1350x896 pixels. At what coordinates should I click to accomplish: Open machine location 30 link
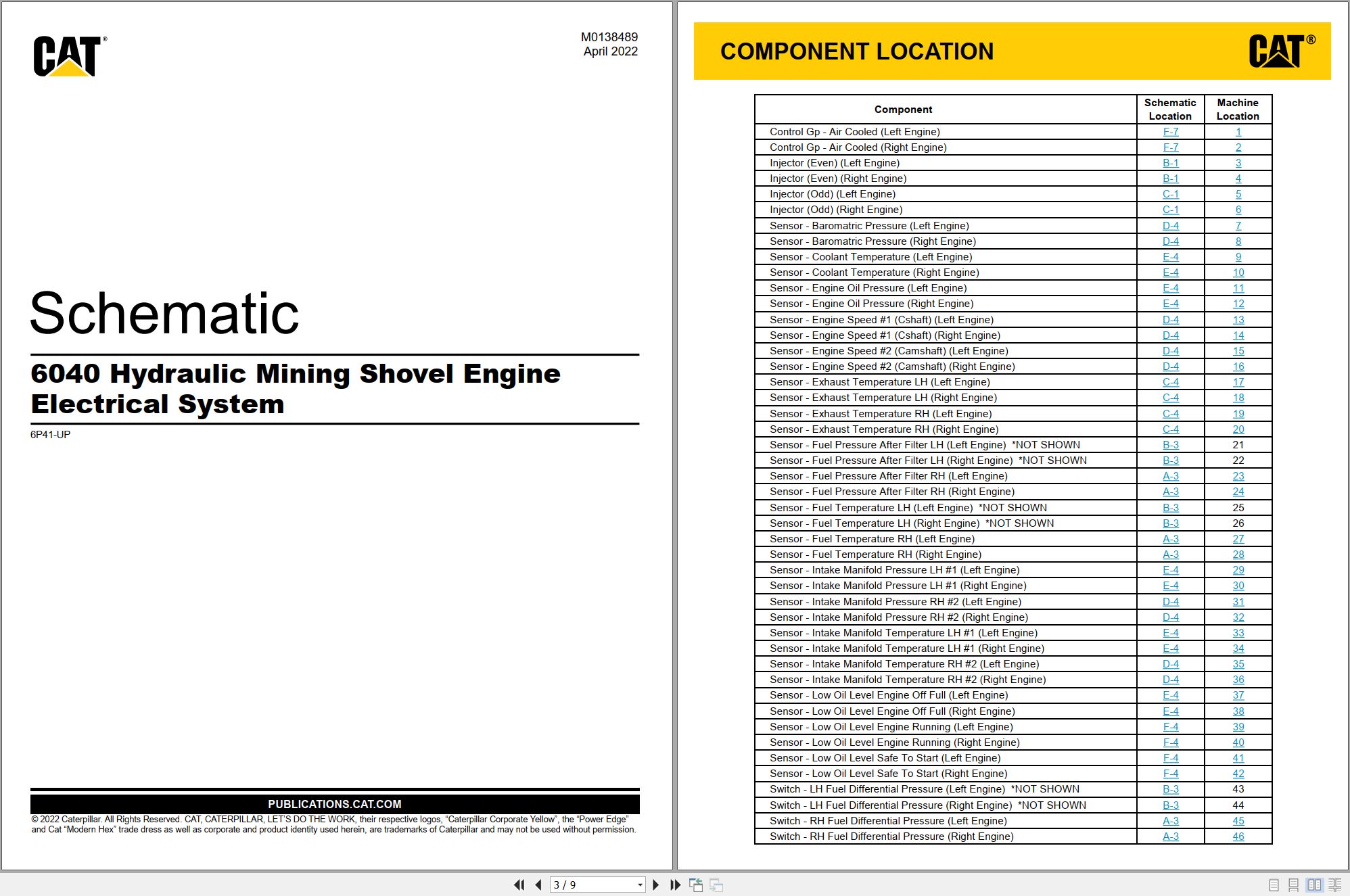click(x=1238, y=586)
